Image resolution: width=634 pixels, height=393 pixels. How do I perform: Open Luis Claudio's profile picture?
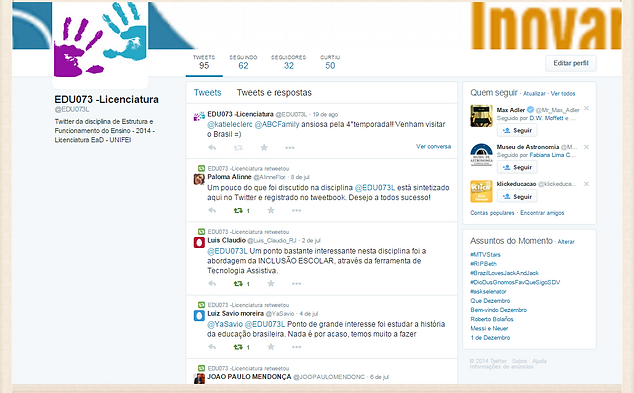pos(199,243)
